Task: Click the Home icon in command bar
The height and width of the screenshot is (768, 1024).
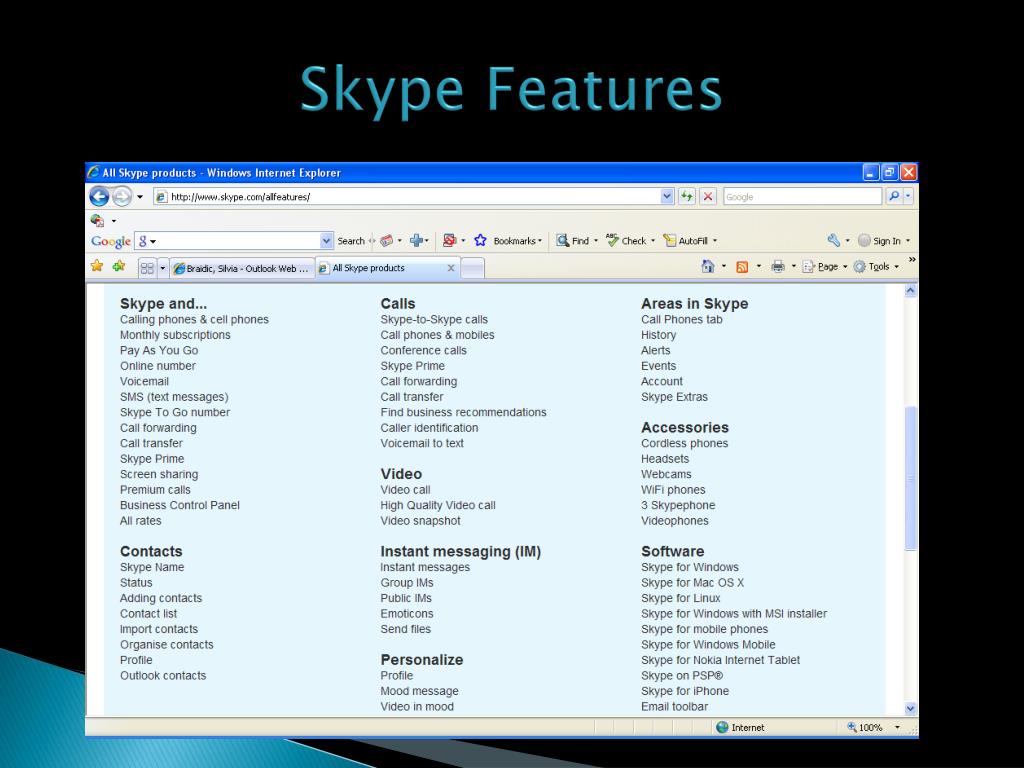Action: click(x=707, y=266)
